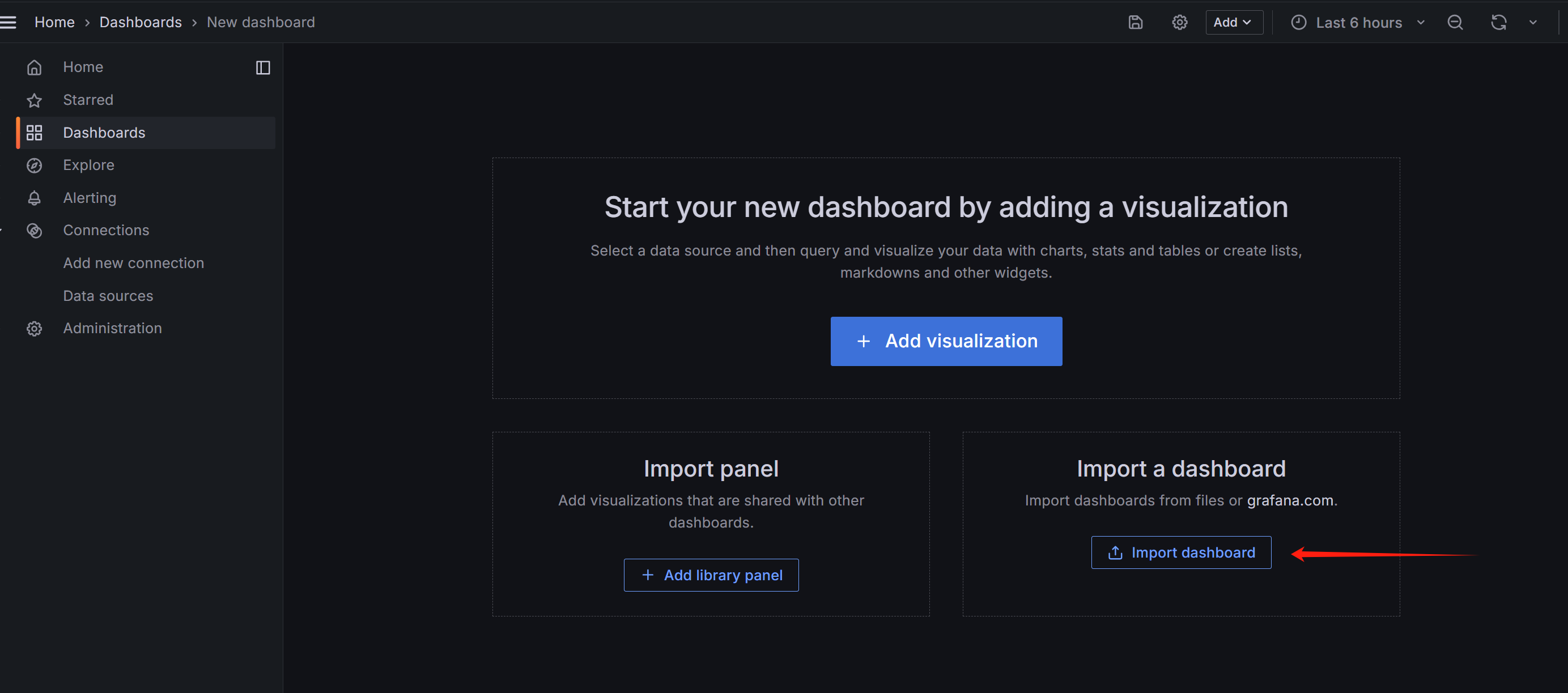Click the Alerting bell icon
Image resolution: width=1568 pixels, height=693 pixels.
point(35,198)
